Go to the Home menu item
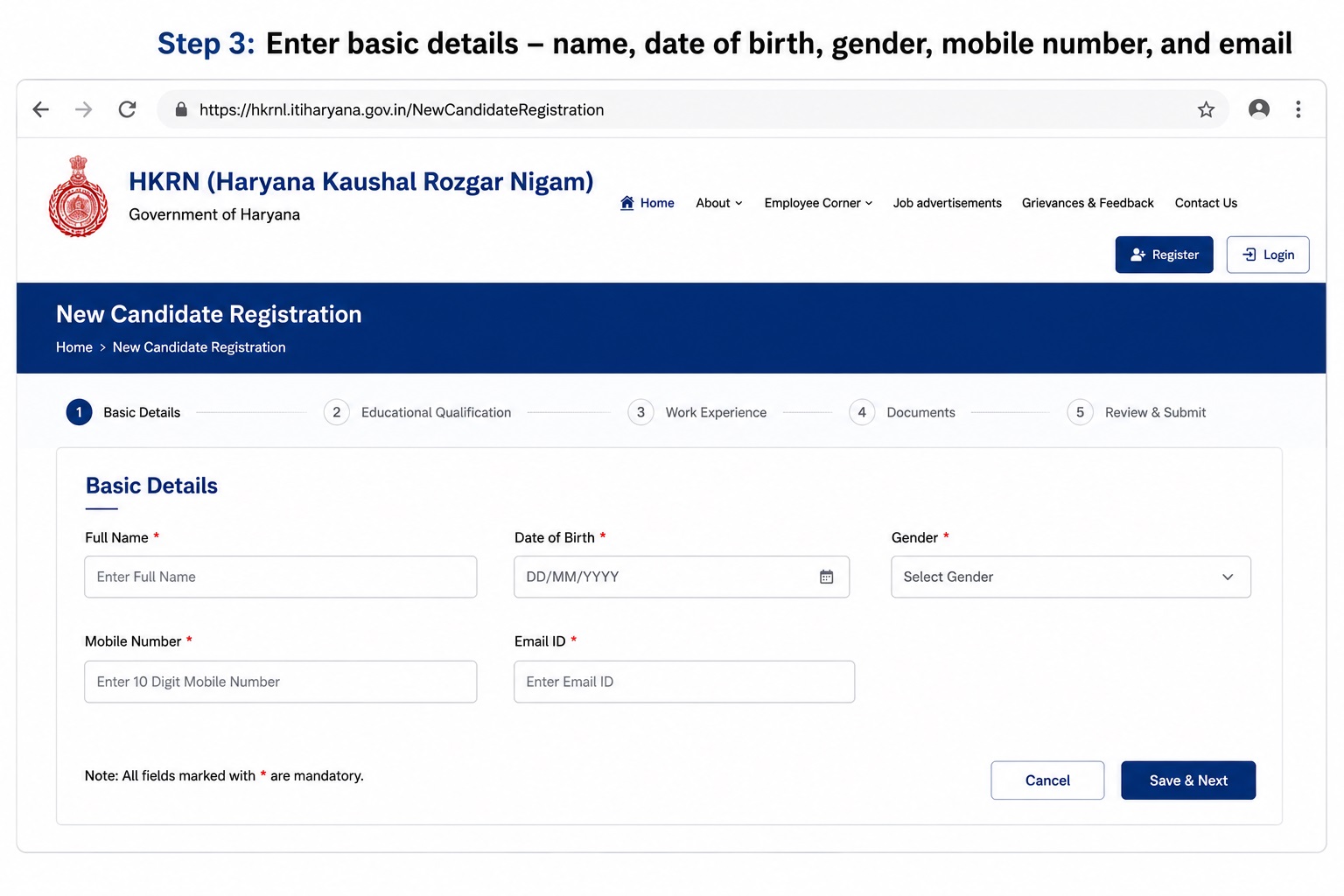This screenshot has width=1344, height=896. coord(647,203)
